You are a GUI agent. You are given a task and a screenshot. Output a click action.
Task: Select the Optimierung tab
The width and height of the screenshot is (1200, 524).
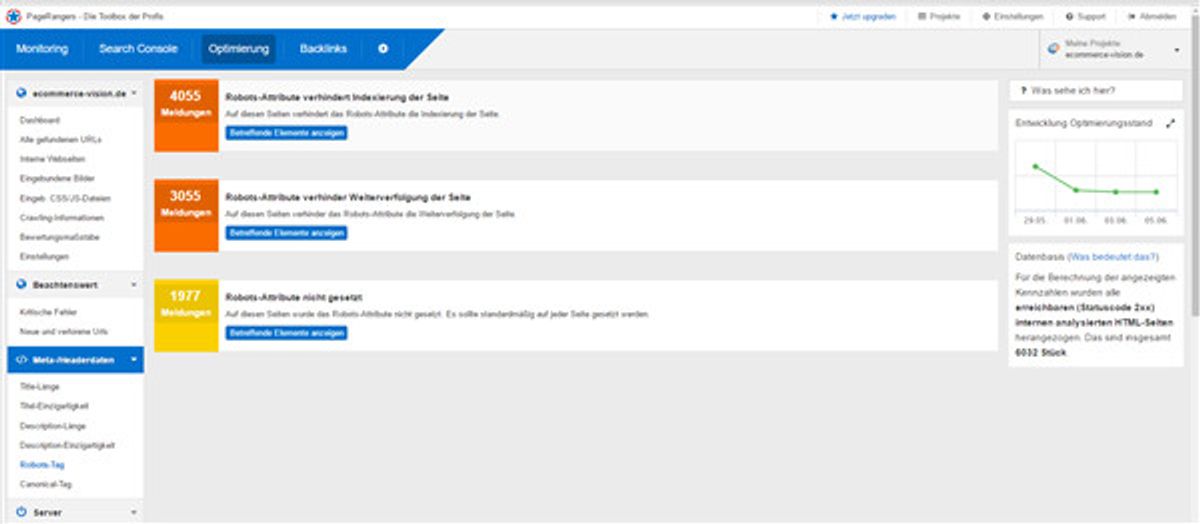click(x=239, y=49)
